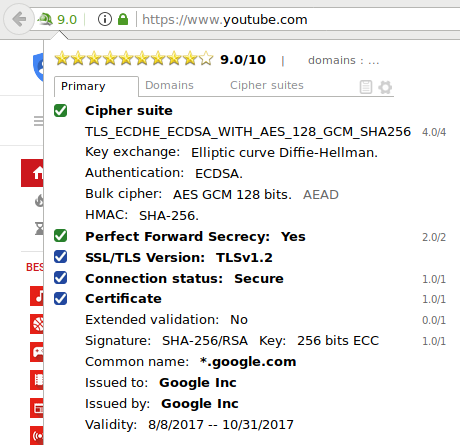Toggle the Perfect Forward Secrecy checkbox

61,236
